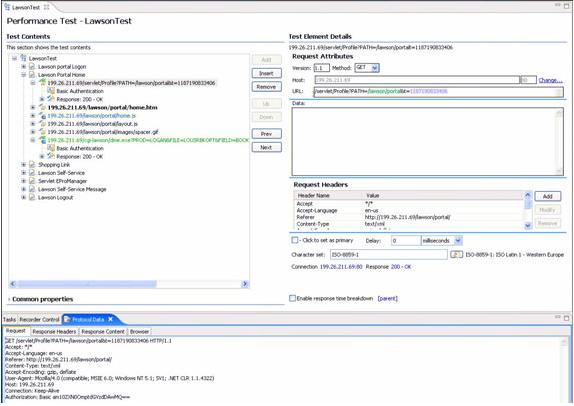The height and width of the screenshot is (406, 574).
Task: Select the Response Headers sub-tab
Action: coord(54,332)
